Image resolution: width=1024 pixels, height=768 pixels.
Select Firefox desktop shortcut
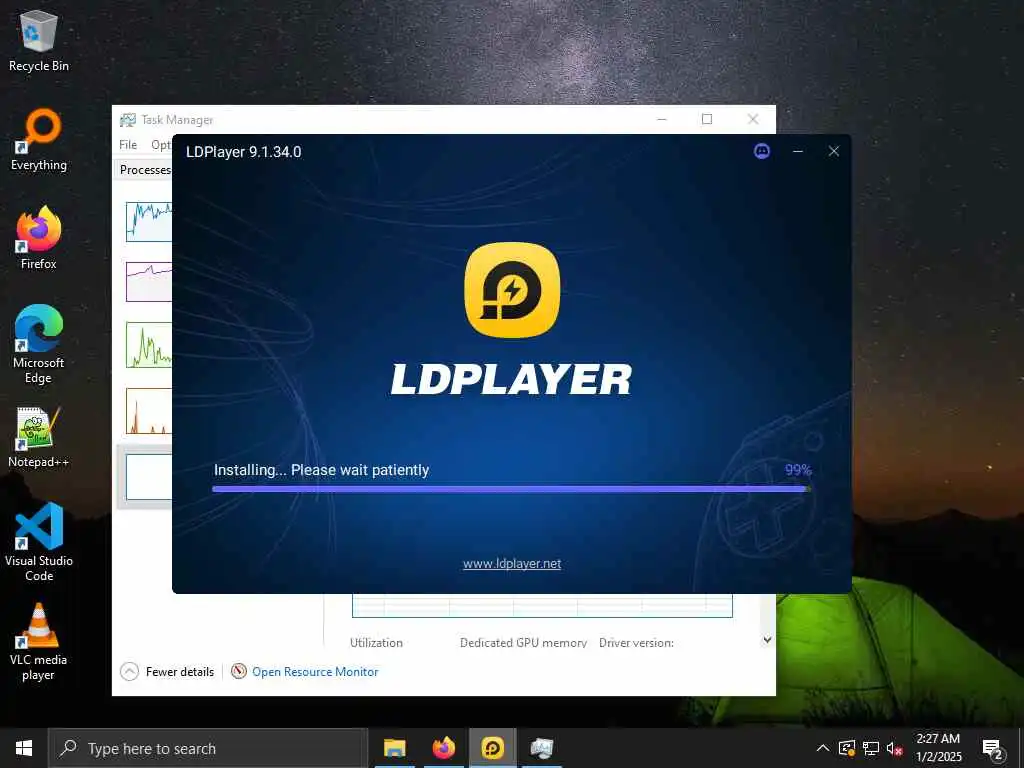39,238
